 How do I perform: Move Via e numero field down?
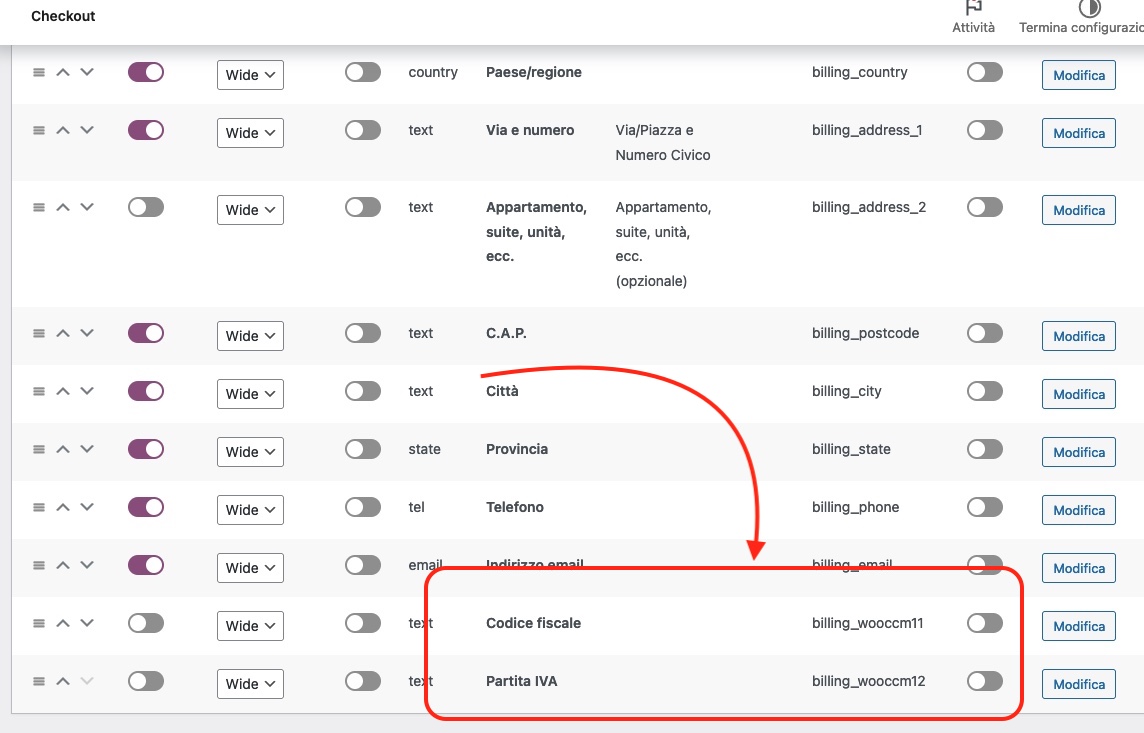tap(87, 131)
